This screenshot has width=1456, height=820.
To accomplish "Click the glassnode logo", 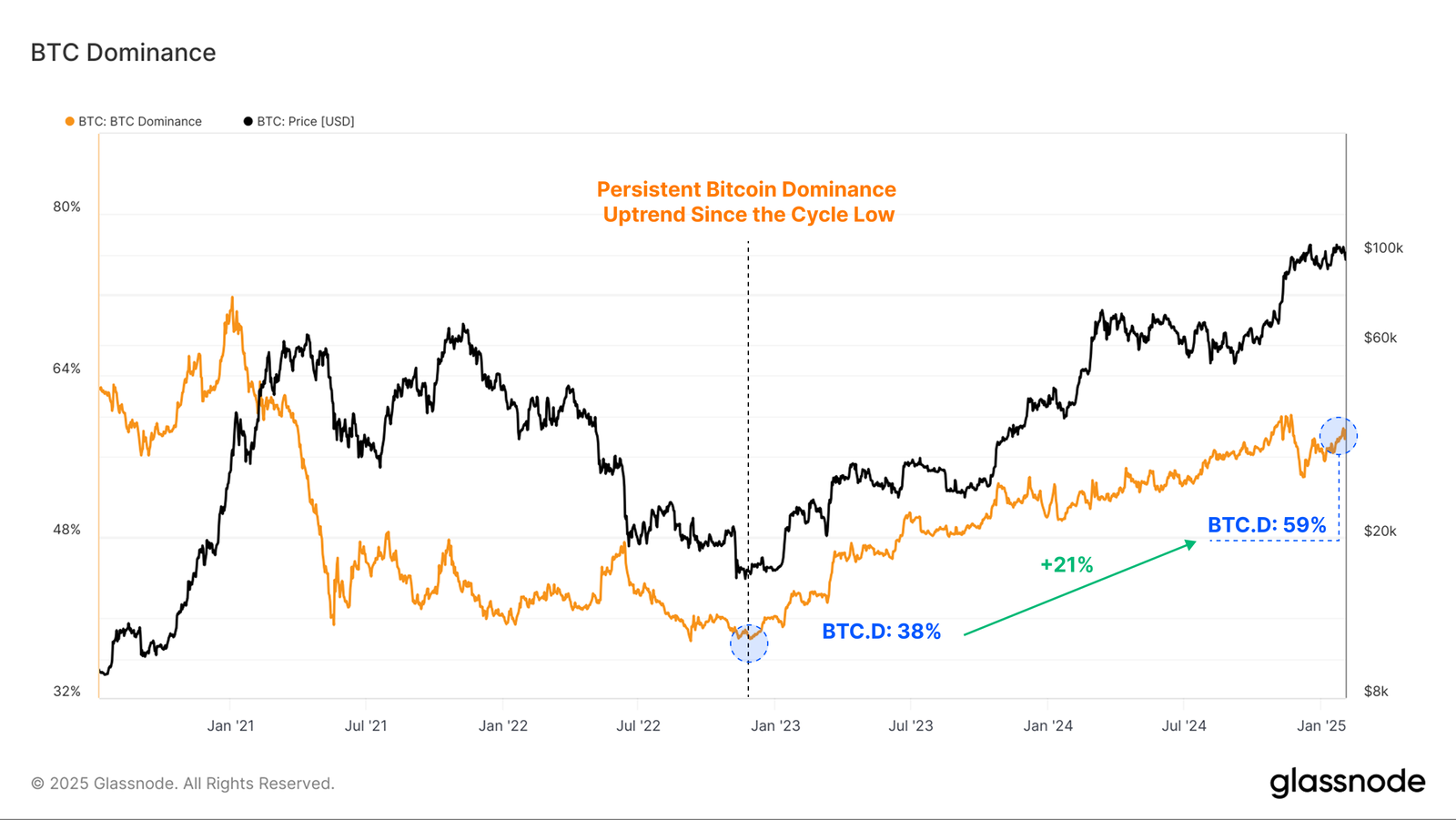I will 1347,782.
